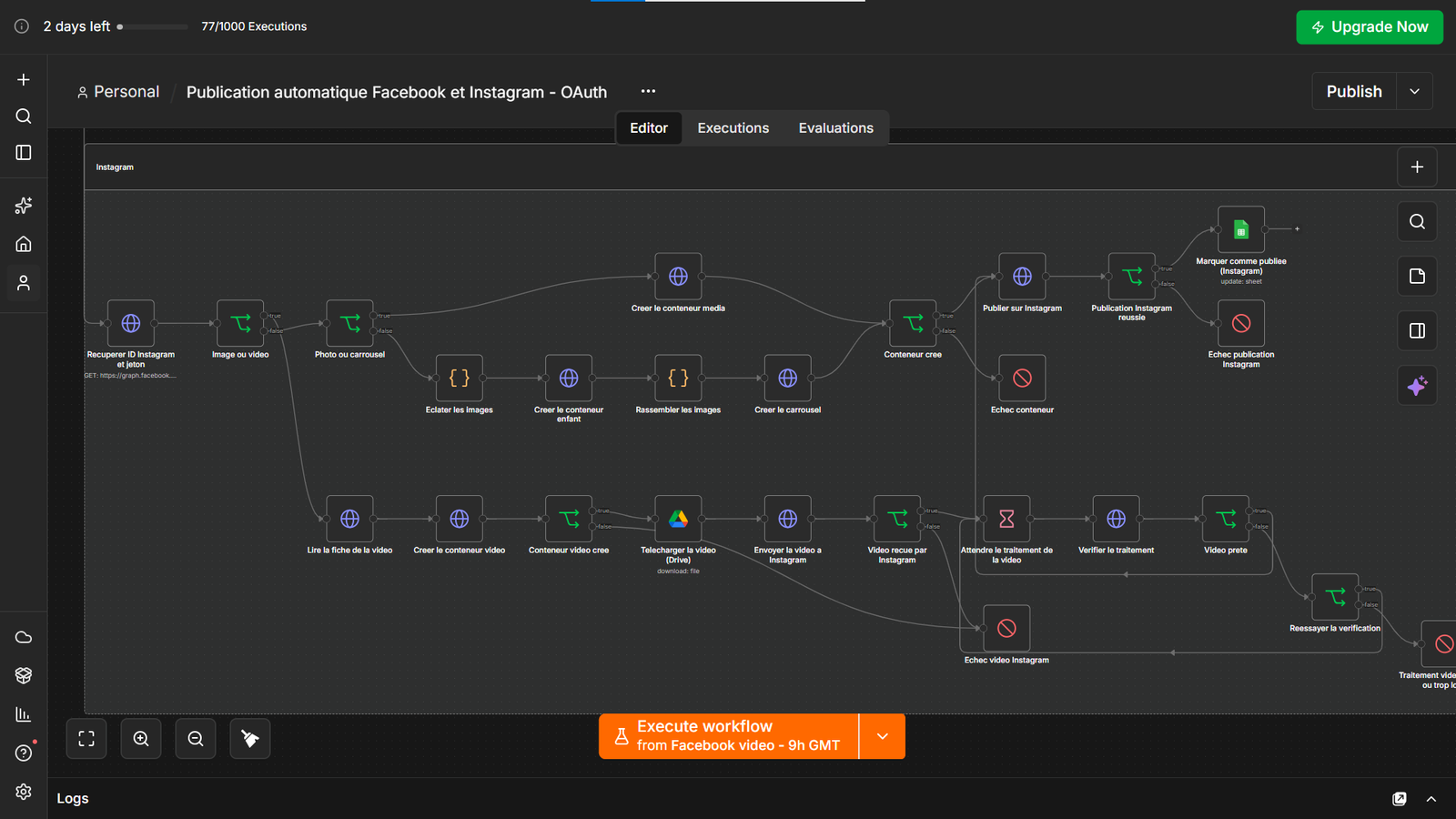Click fit-to-view canvas button
This screenshot has height=819, width=1456.
(x=86, y=739)
